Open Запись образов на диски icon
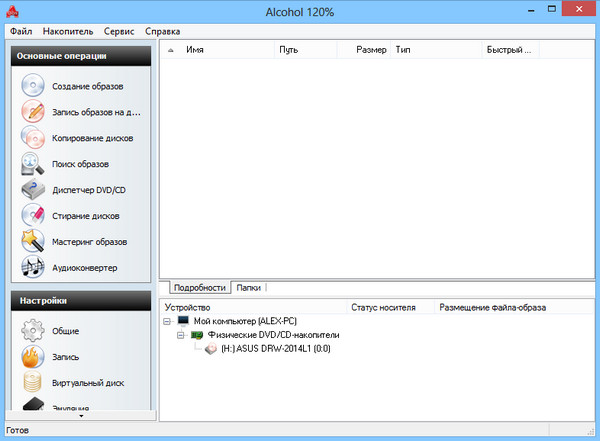600x441 pixels. [34, 112]
